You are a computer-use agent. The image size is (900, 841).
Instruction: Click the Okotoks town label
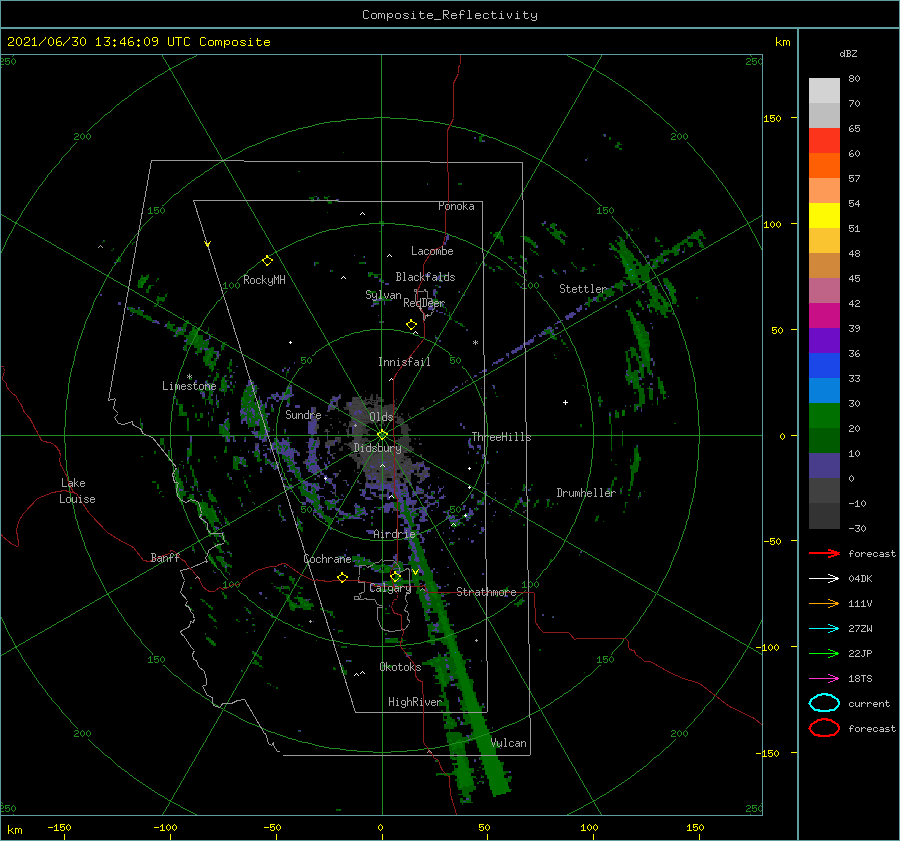[x=400, y=667]
